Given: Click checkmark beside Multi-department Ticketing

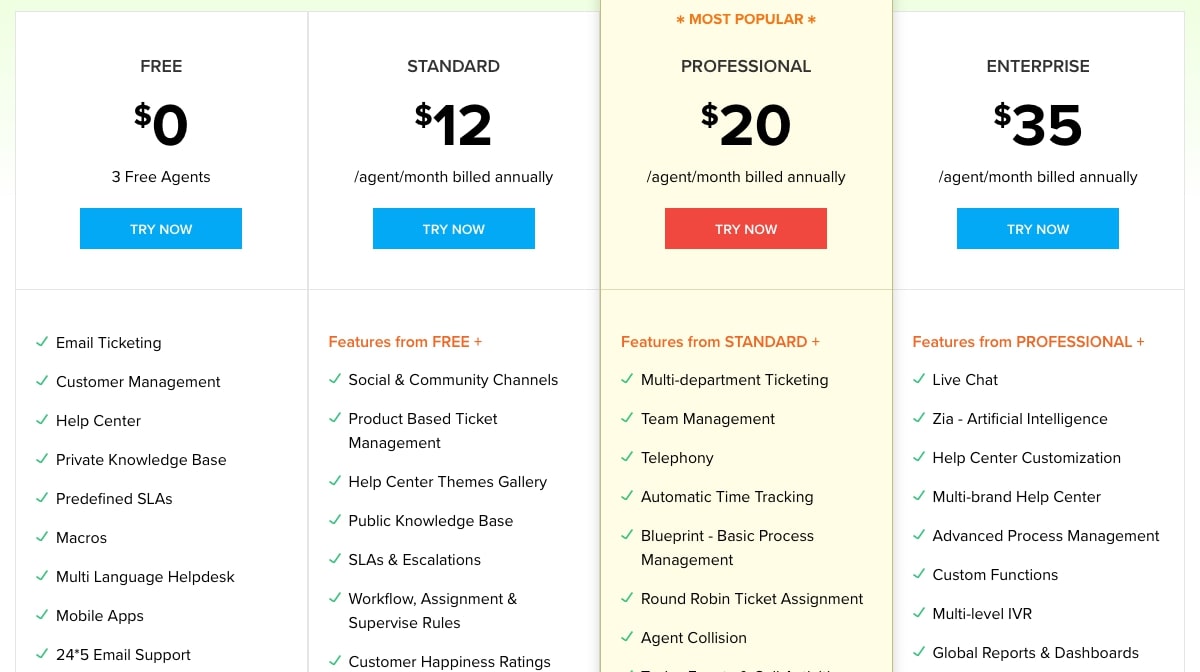Looking at the screenshot, I should (627, 379).
